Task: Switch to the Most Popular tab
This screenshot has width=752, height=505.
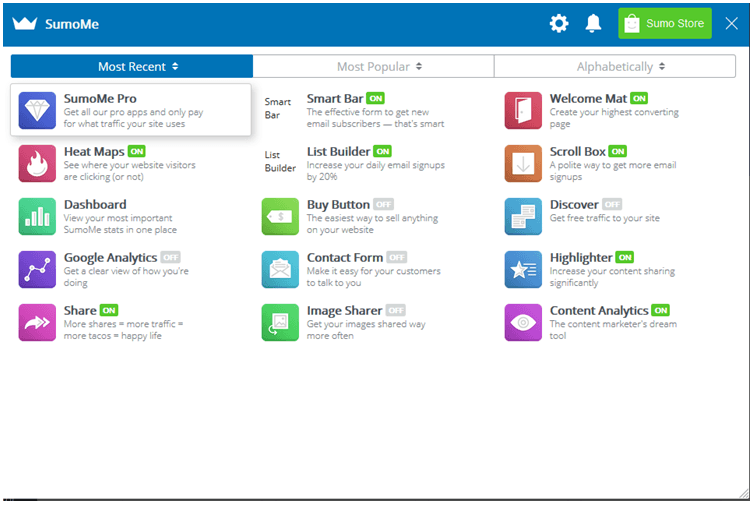Action: click(374, 66)
